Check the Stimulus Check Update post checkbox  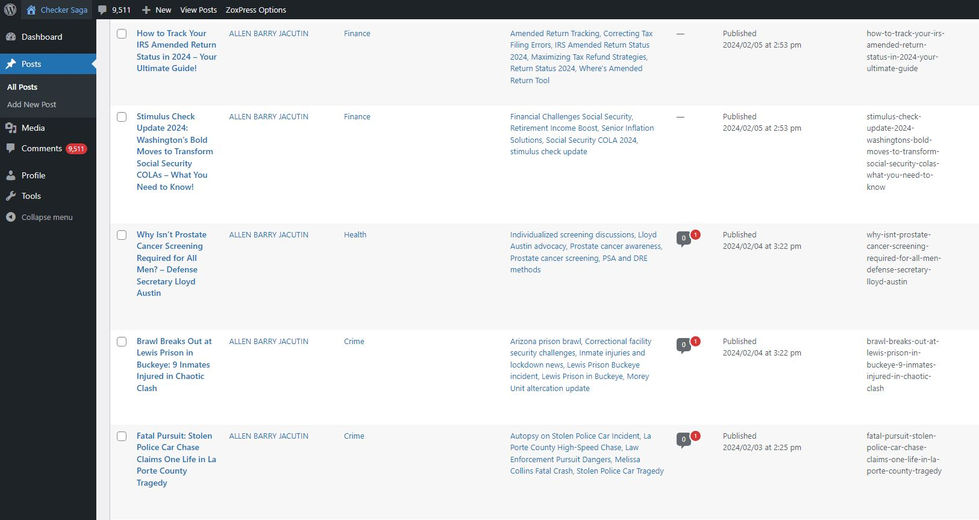click(x=122, y=117)
